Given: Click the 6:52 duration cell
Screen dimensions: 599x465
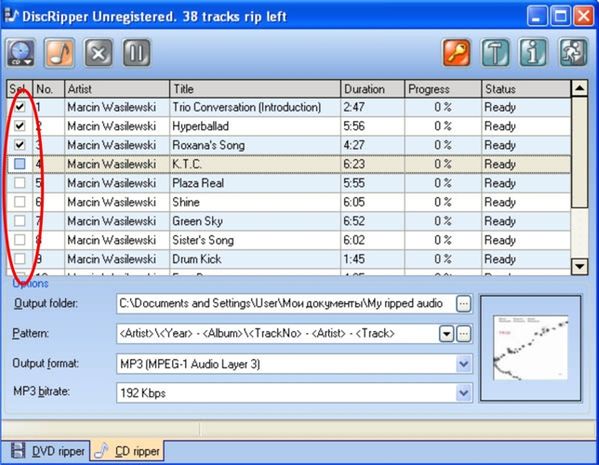Looking at the screenshot, I should click(372, 221).
